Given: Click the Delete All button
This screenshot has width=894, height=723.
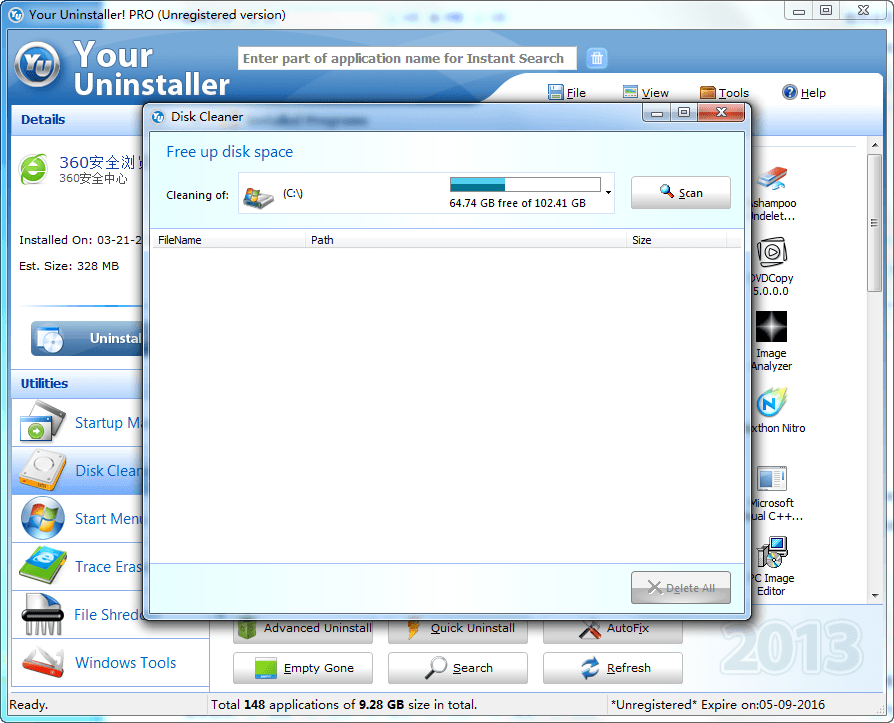Looking at the screenshot, I should (x=680, y=587).
